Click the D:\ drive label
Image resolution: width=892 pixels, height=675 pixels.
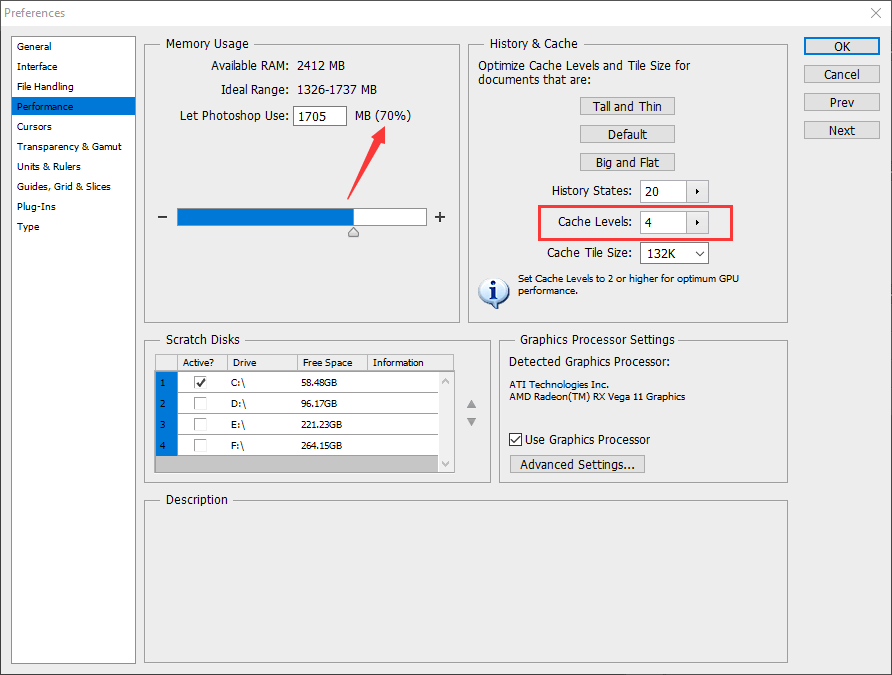pyautogui.click(x=238, y=404)
